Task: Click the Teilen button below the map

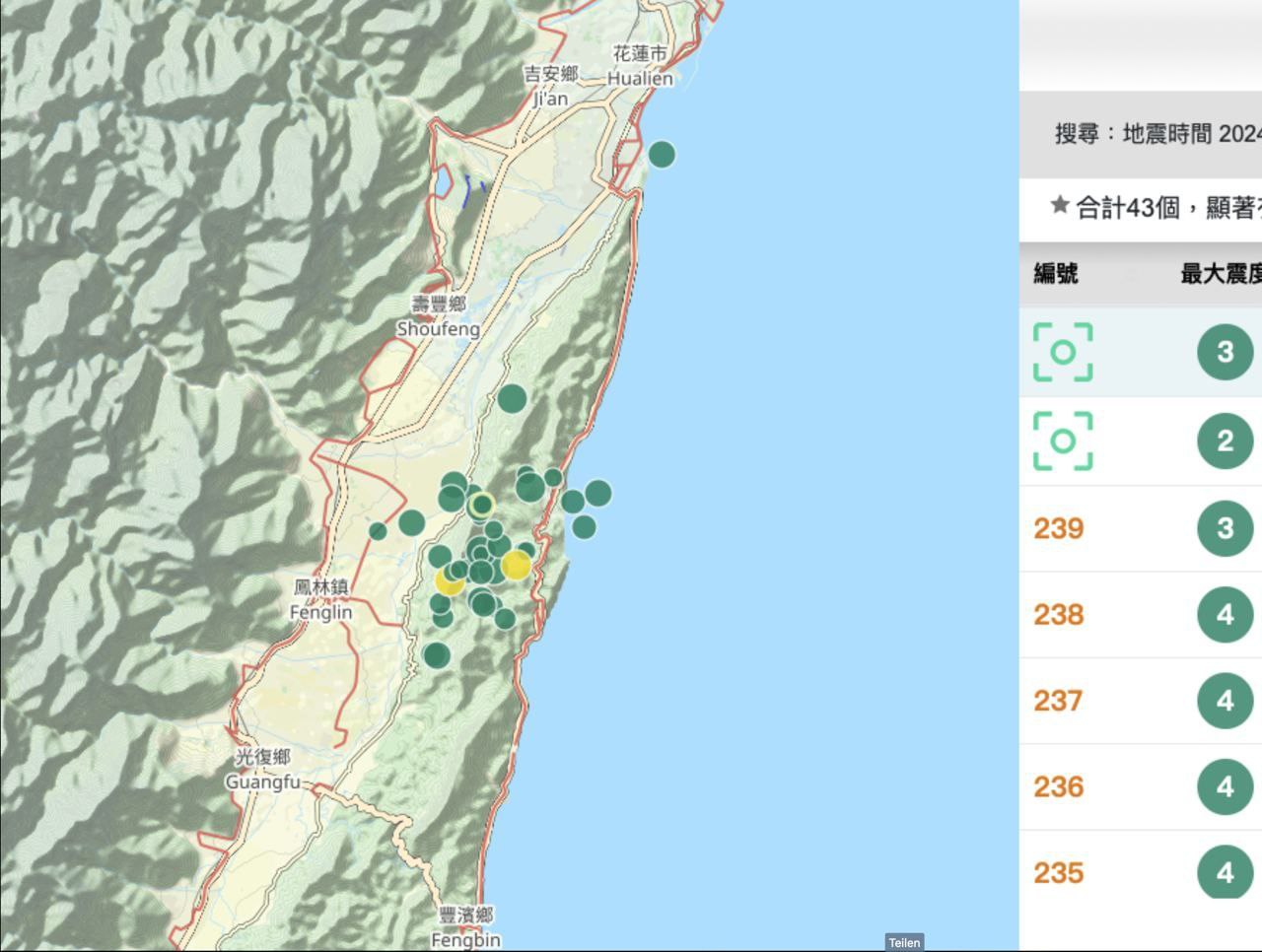Action: tap(904, 942)
